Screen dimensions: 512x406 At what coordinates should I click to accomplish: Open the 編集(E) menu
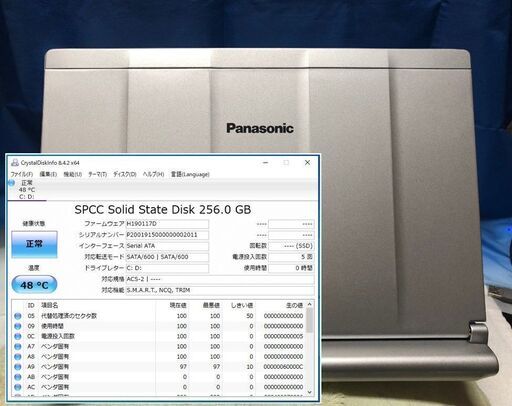click(48, 174)
